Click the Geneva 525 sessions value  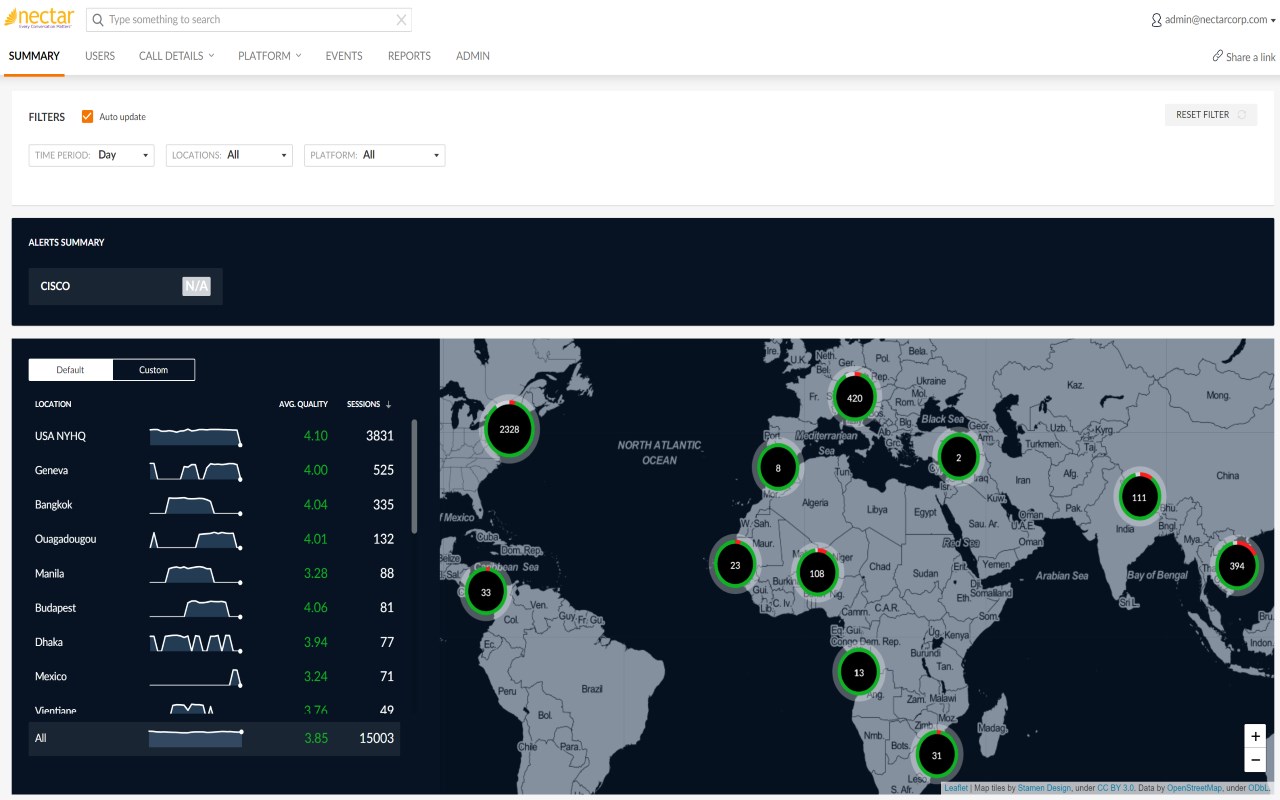pos(383,470)
